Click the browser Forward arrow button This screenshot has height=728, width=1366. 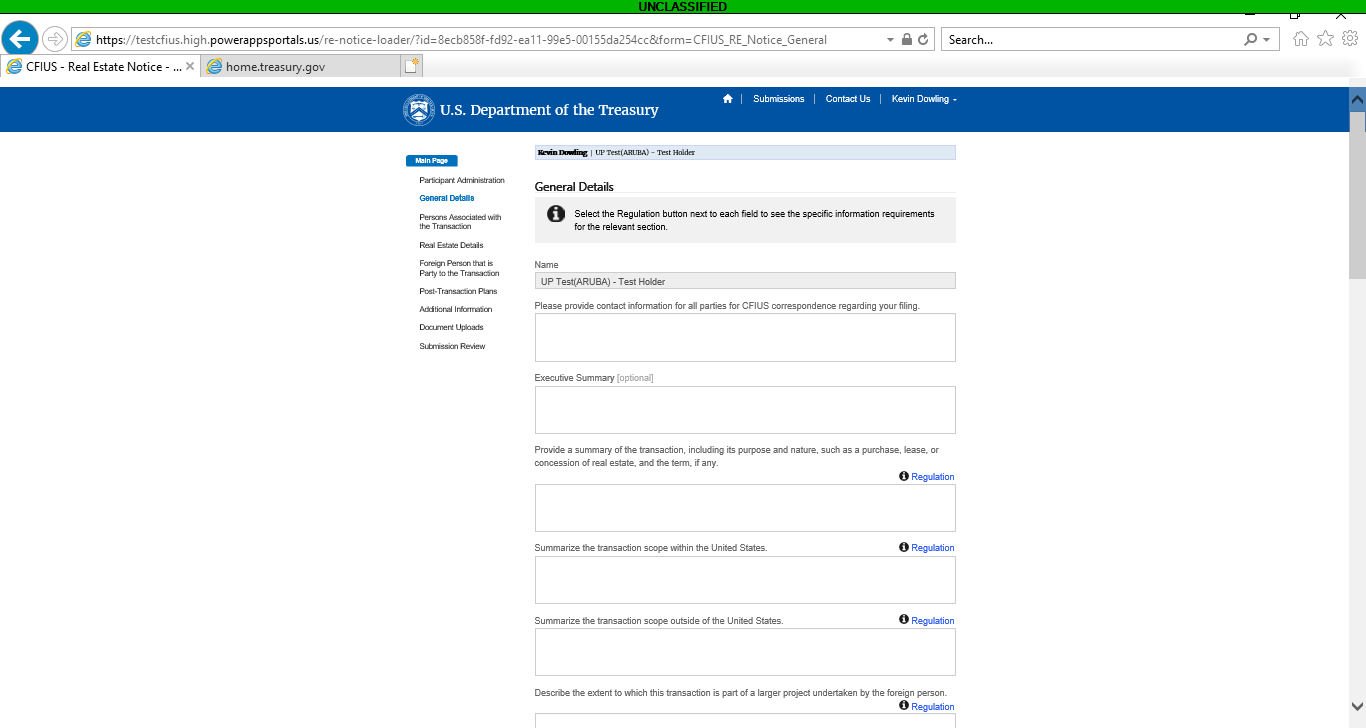point(54,39)
